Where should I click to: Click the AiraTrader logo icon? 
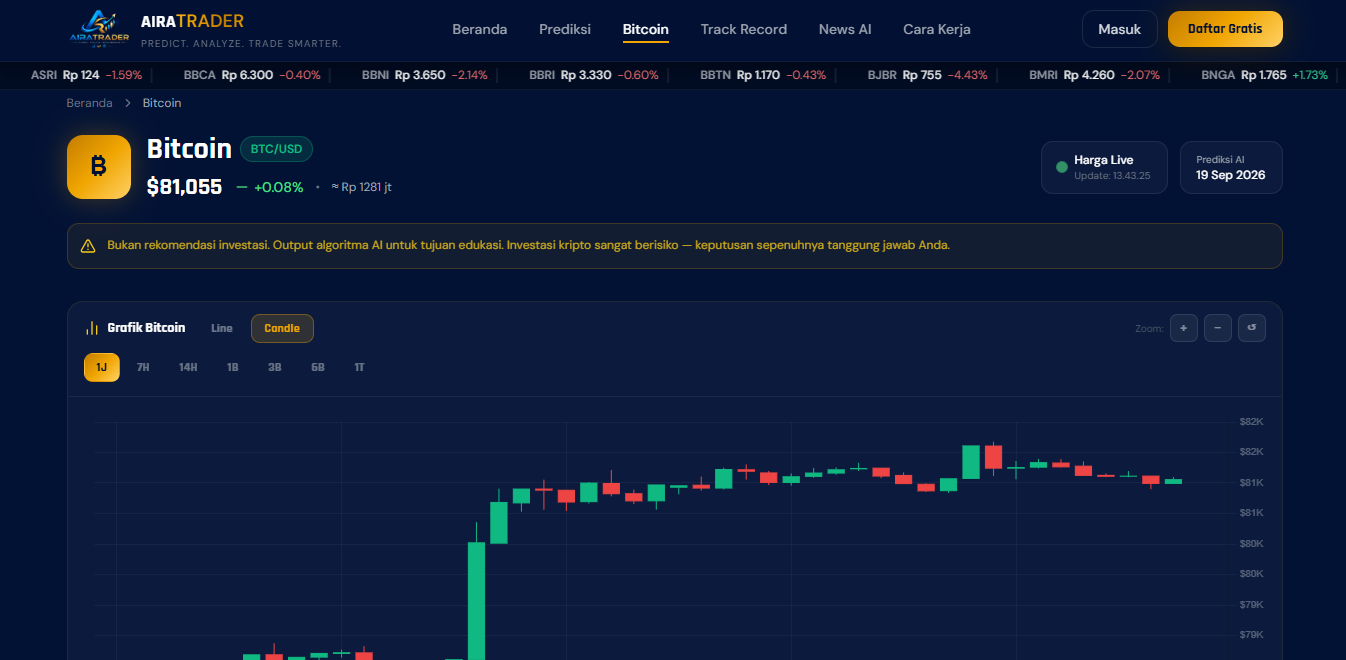coord(100,29)
